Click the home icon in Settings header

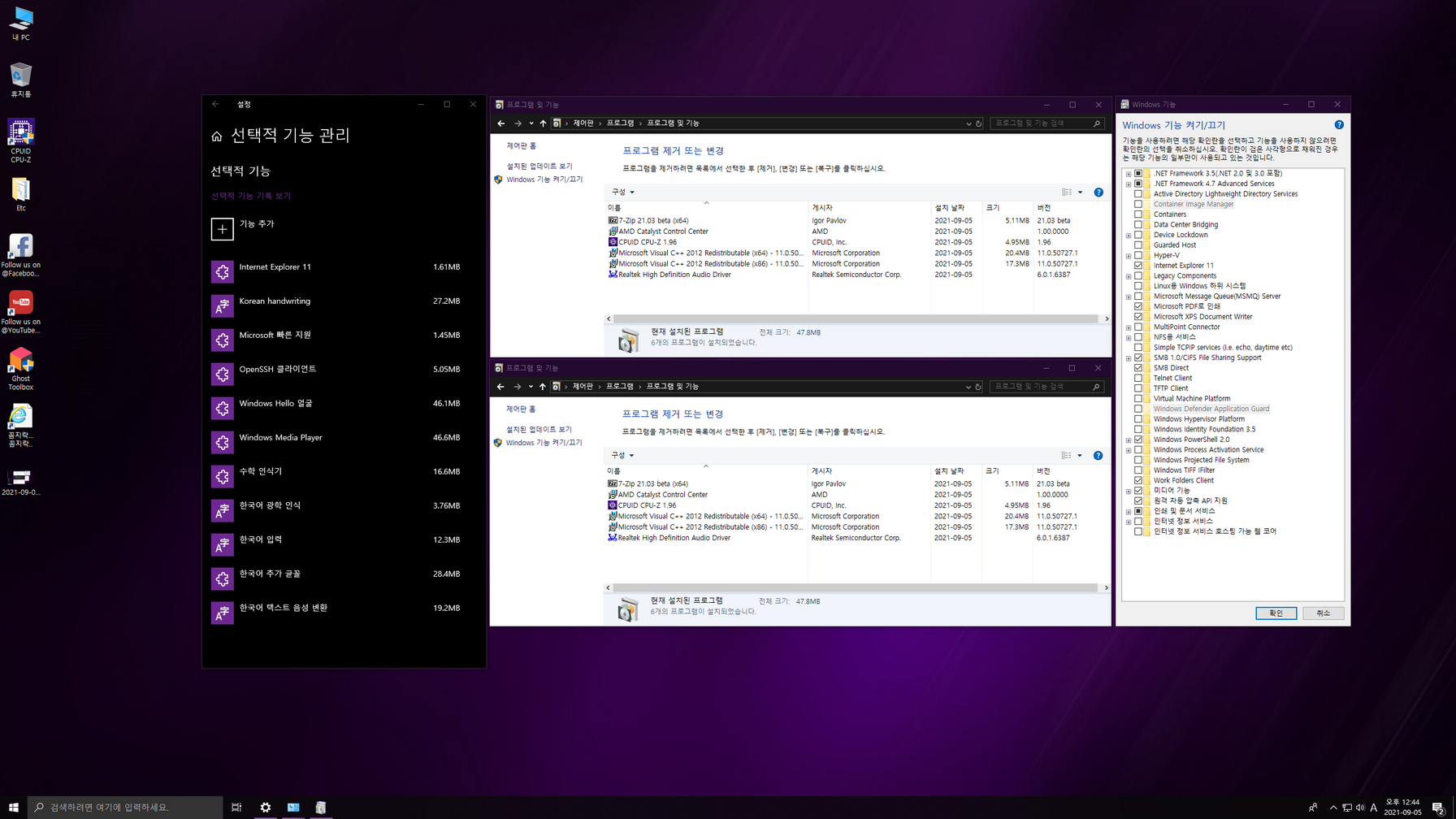point(216,136)
